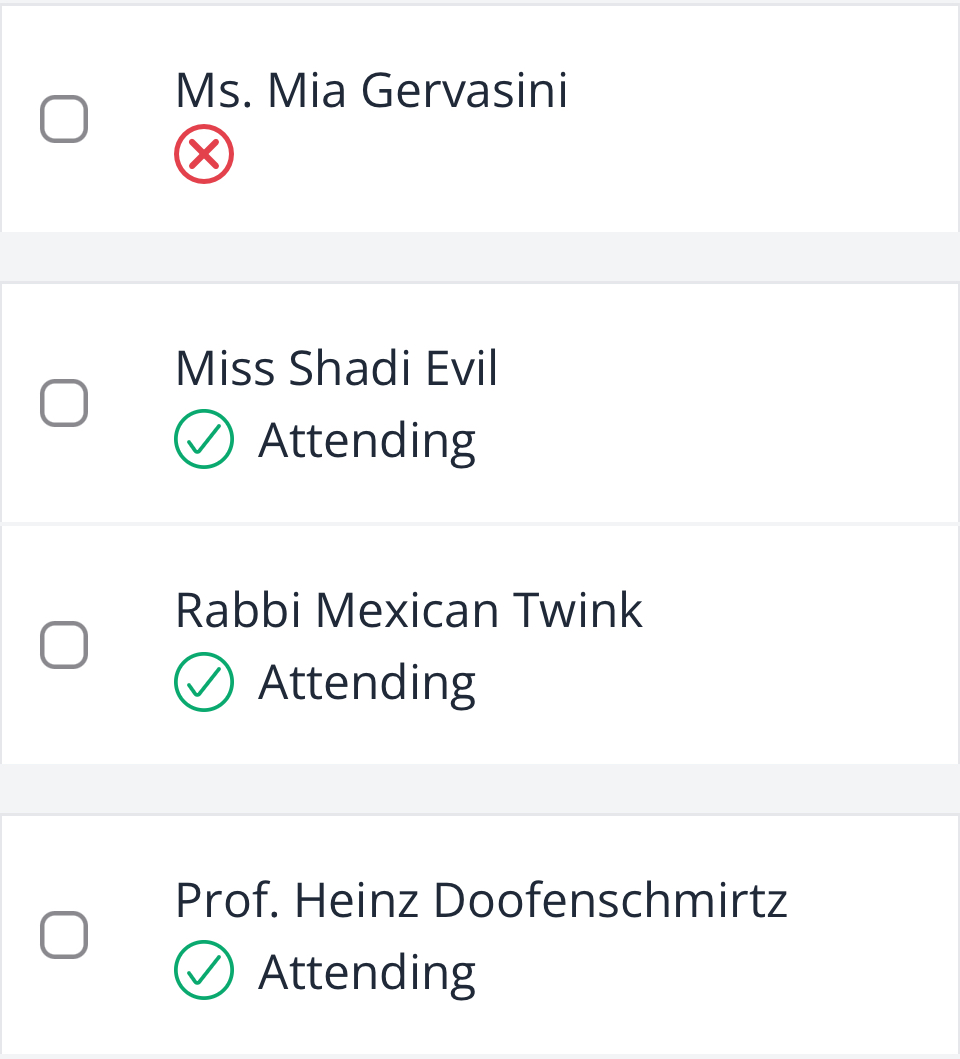Click blank space right of Rabbi Mexican Twink's Attending
960x1059 pixels.
click(x=716, y=683)
